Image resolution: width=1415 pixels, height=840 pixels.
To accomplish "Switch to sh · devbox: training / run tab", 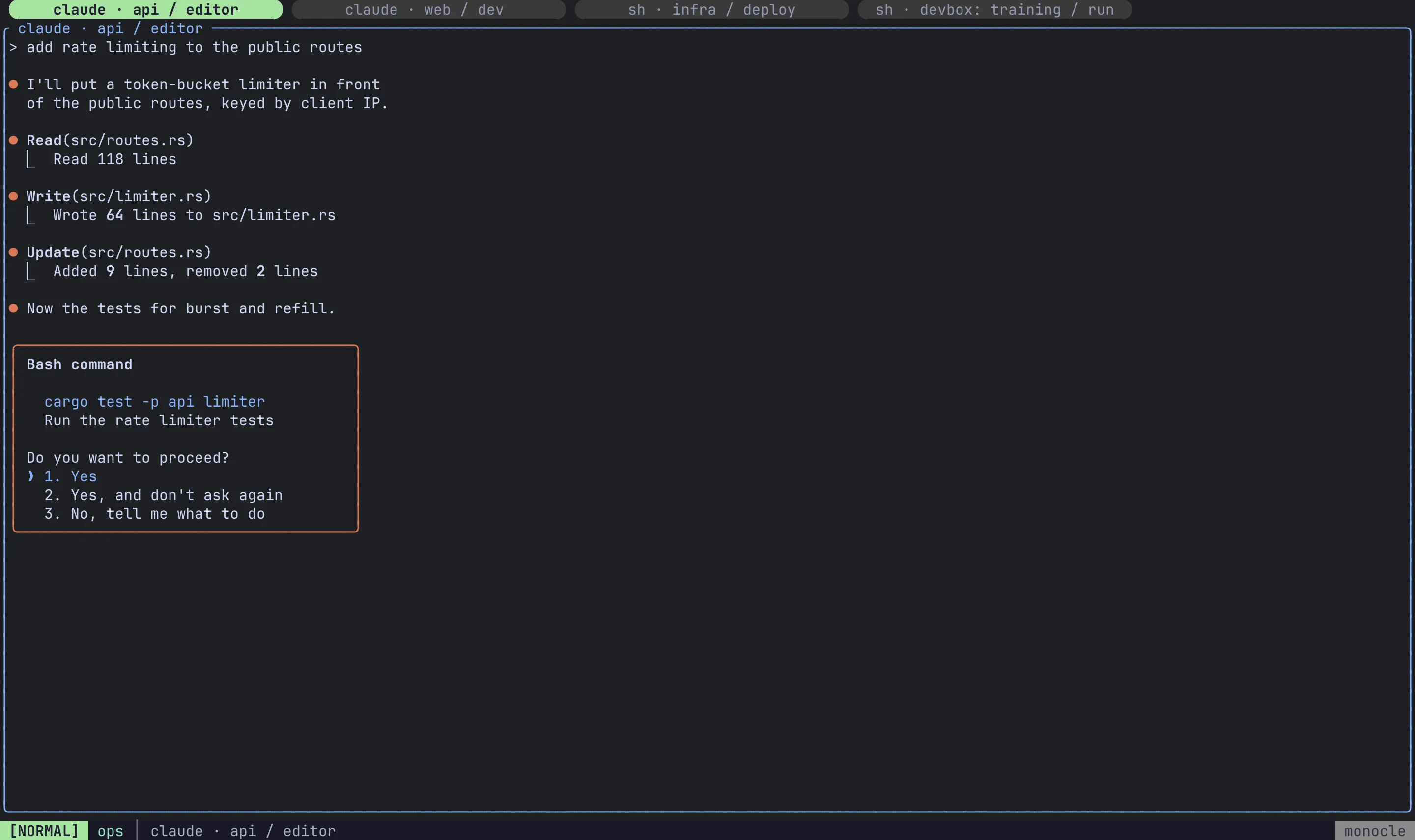I will tap(994, 10).
